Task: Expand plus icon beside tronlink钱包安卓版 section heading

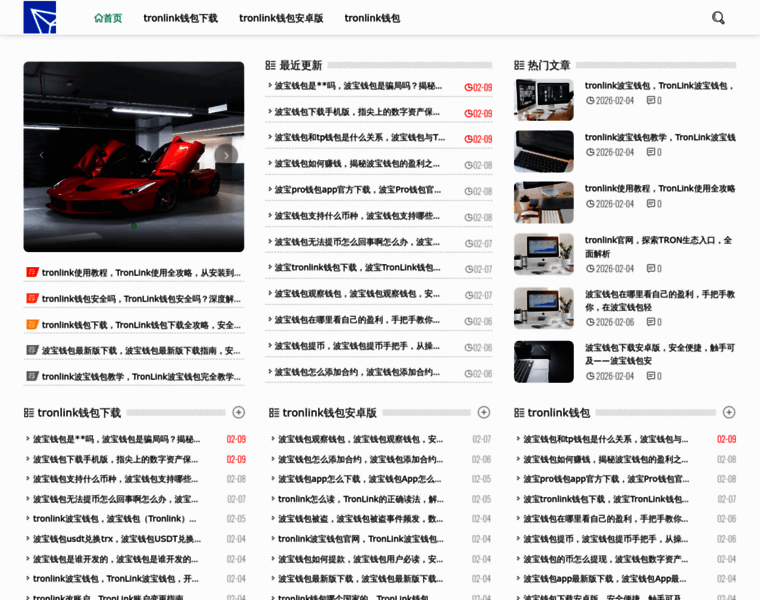Action: coord(483,412)
